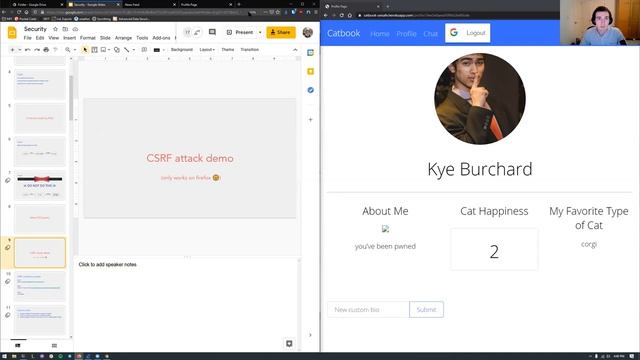Viewport: 640px width, 360px height.
Task: Click the undo icon in the toolbar
Action: coord(27,50)
